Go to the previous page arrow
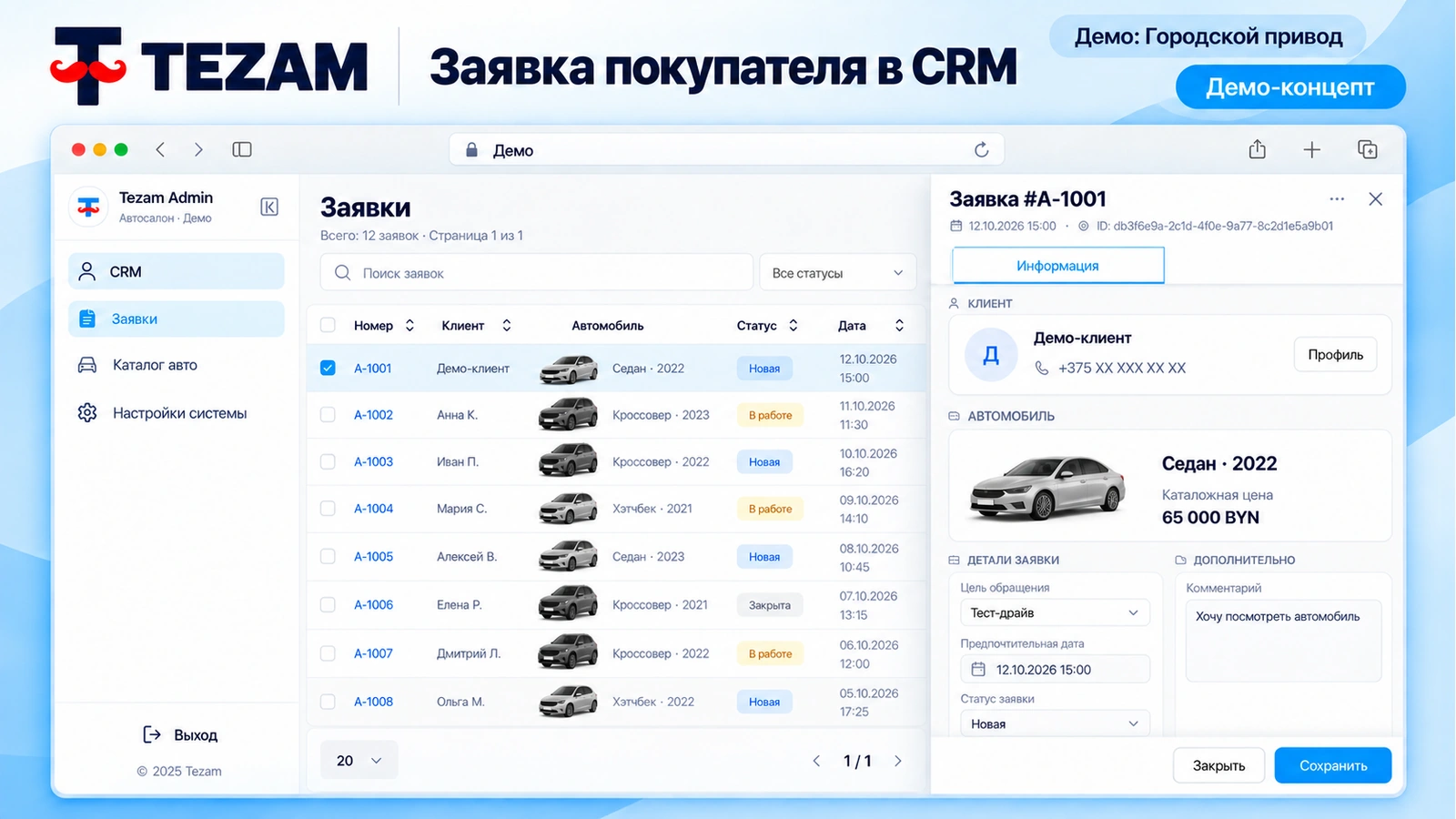Image resolution: width=1456 pixels, height=819 pixels. point(816,761)
